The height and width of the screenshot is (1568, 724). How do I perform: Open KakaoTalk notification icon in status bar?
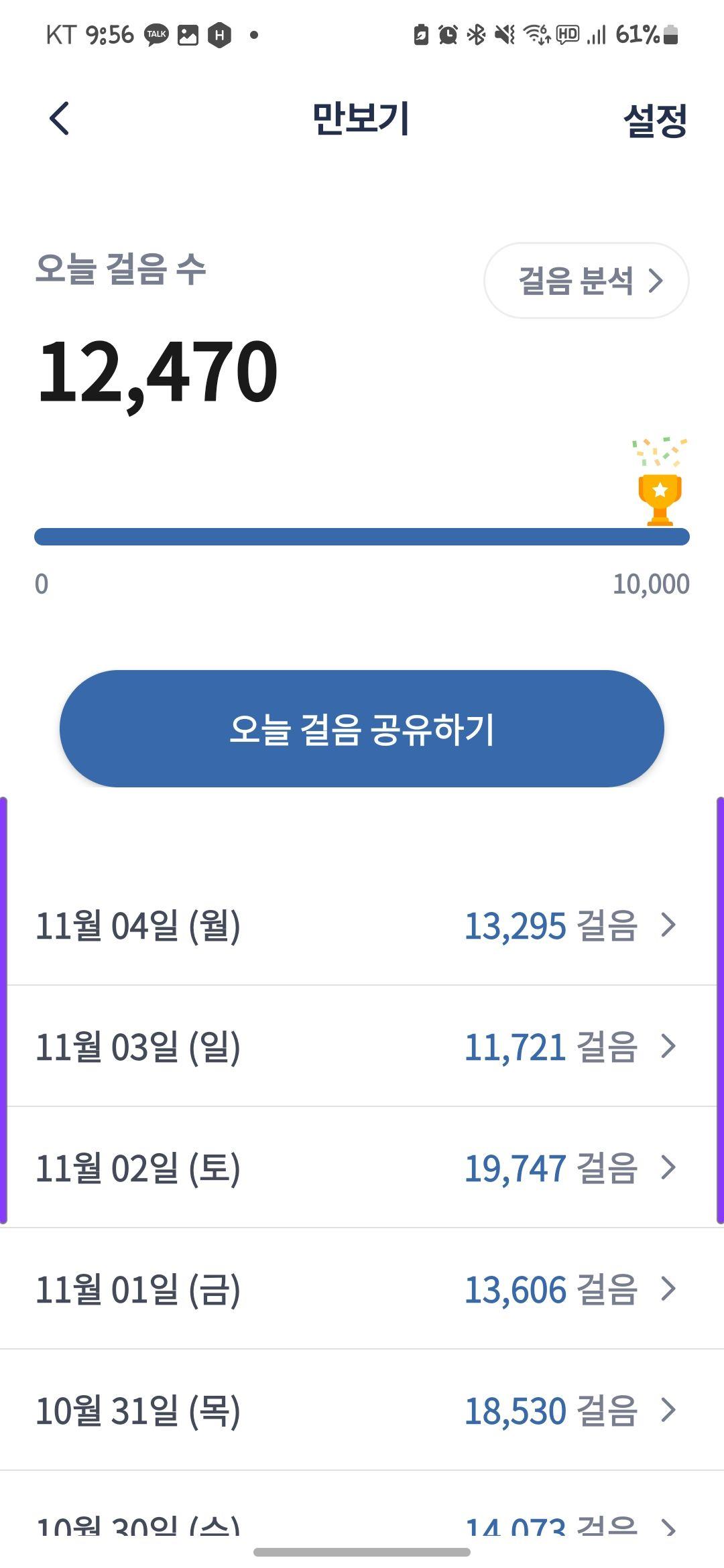157,35
